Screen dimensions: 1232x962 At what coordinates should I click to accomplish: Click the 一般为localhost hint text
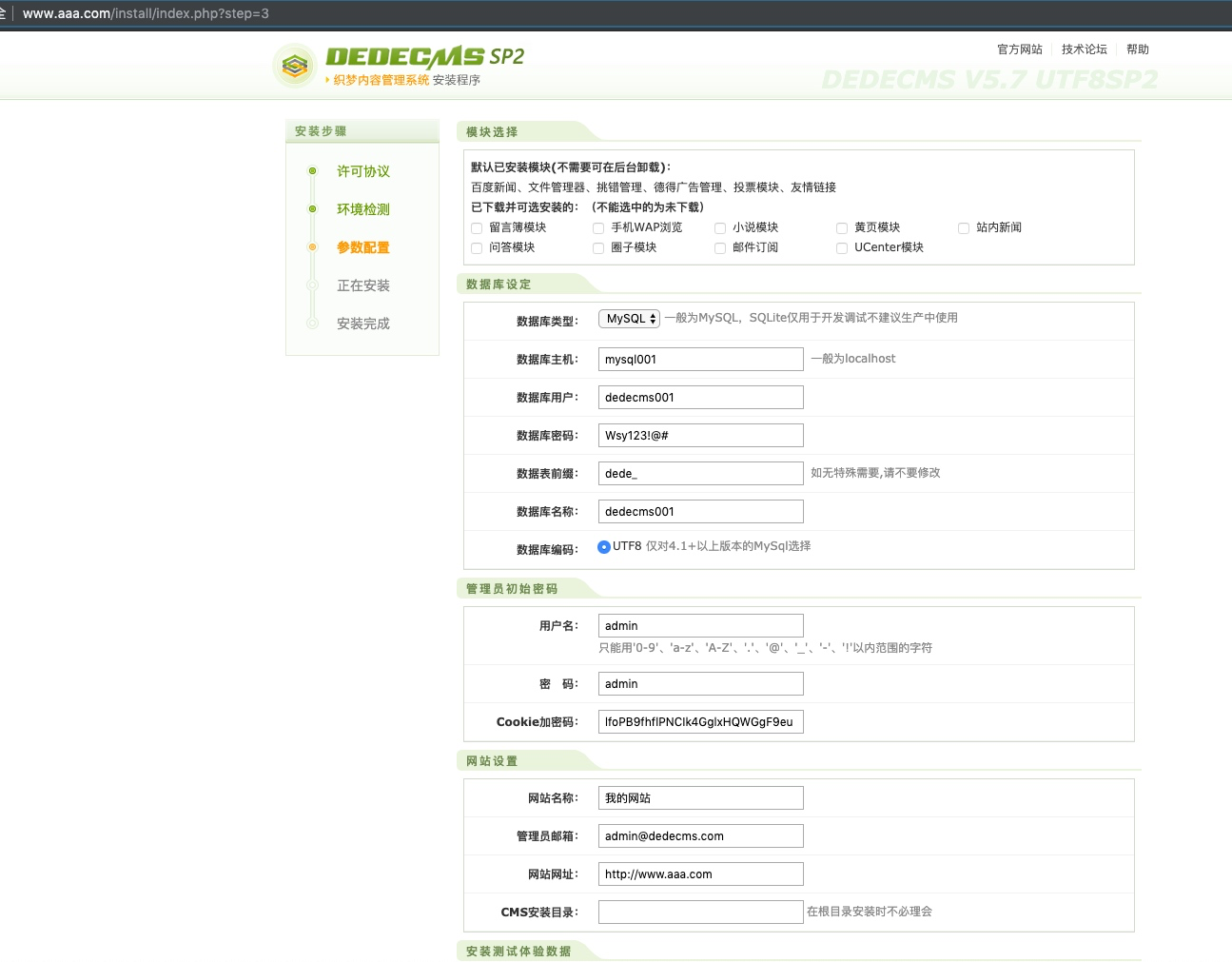tap(853, 359)
